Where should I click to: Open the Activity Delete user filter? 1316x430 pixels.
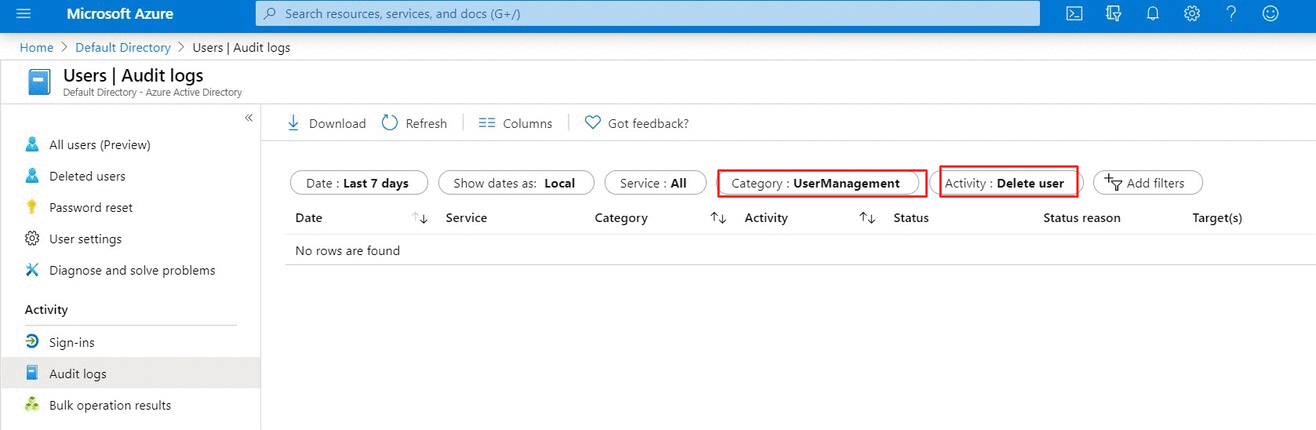click(1008, 183)
